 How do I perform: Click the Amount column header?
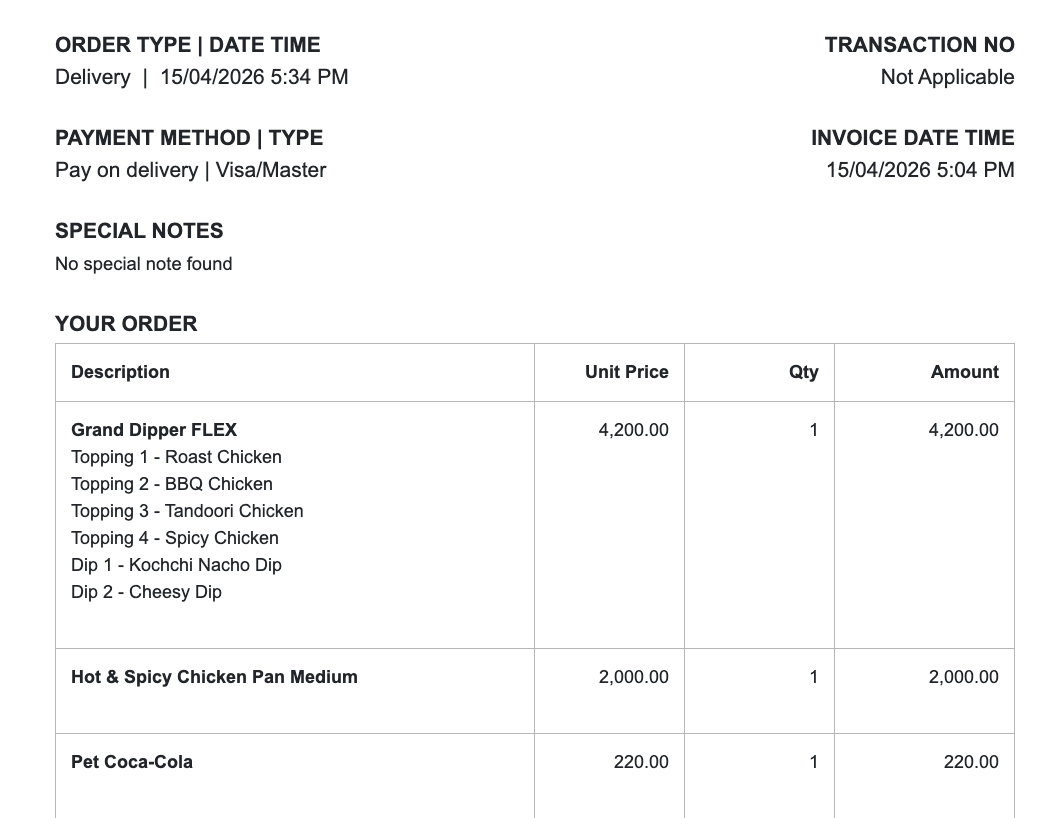964,372
